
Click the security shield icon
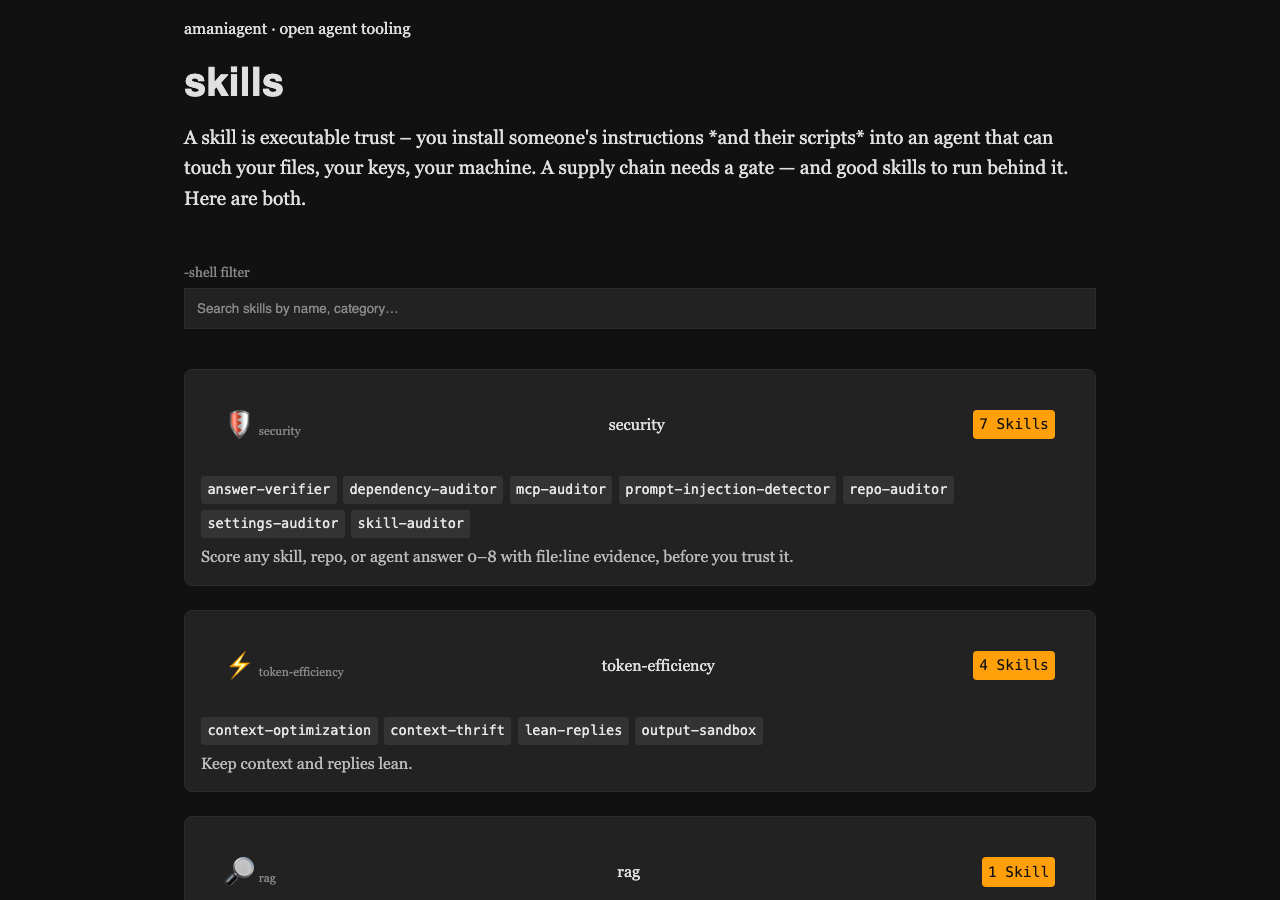click(239, 425)
